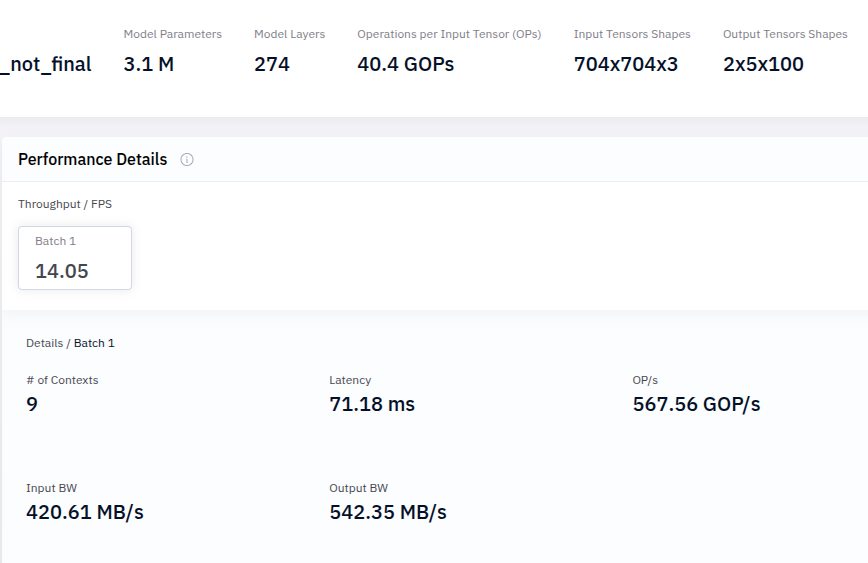Select the 71.18 ms latency value

pyautogui.click(x=372, y=404)
